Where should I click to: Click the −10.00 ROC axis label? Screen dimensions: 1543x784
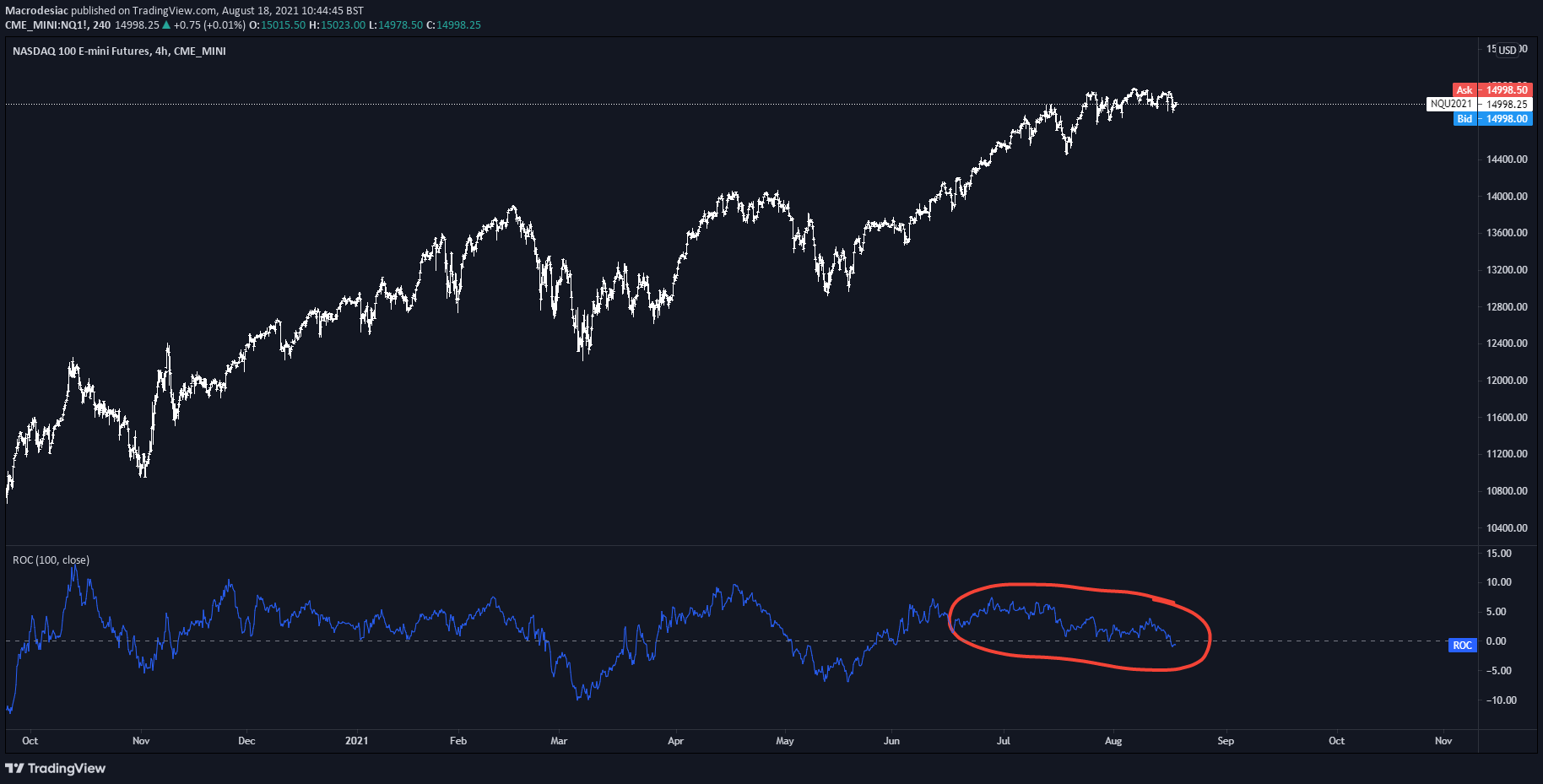click(1502, 700)
